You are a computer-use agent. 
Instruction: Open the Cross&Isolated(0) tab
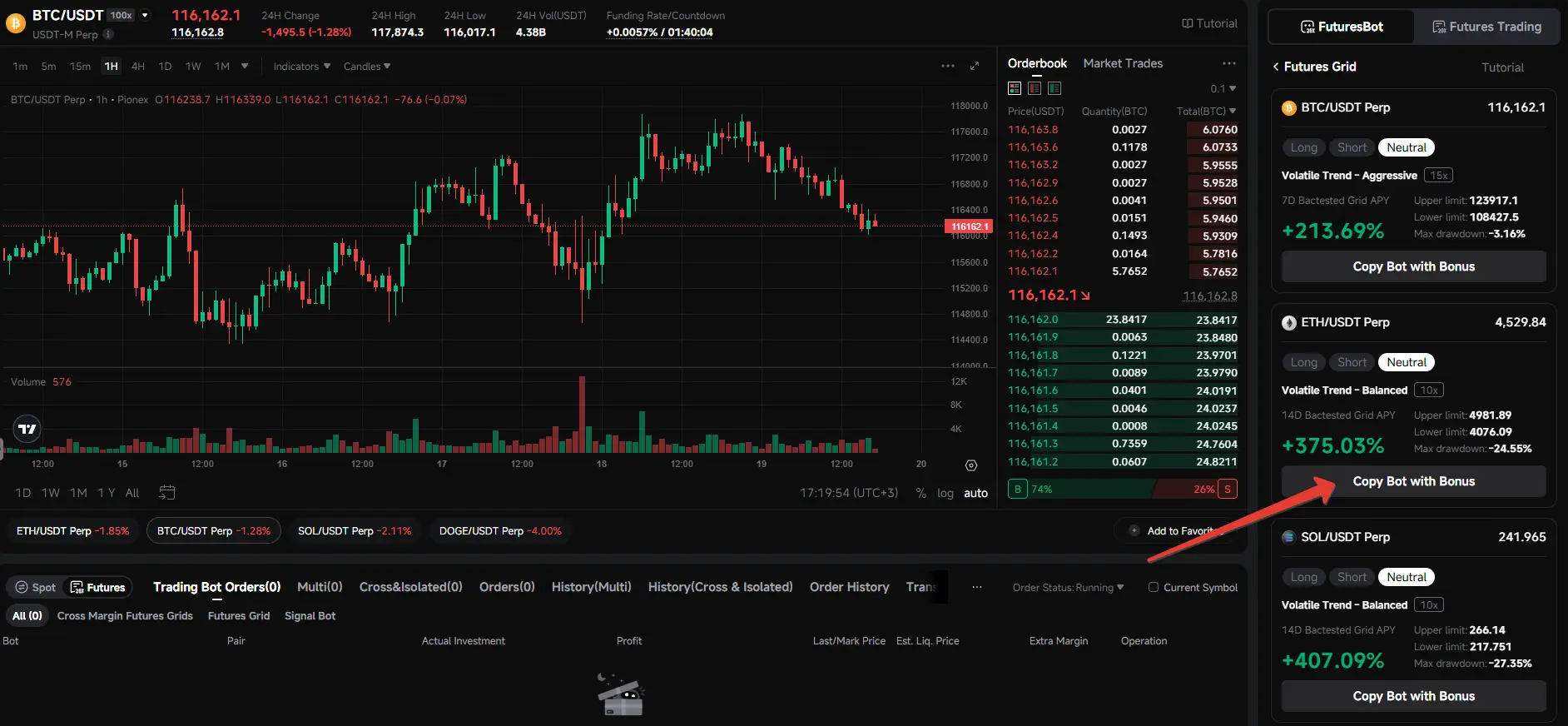(411, 587)
